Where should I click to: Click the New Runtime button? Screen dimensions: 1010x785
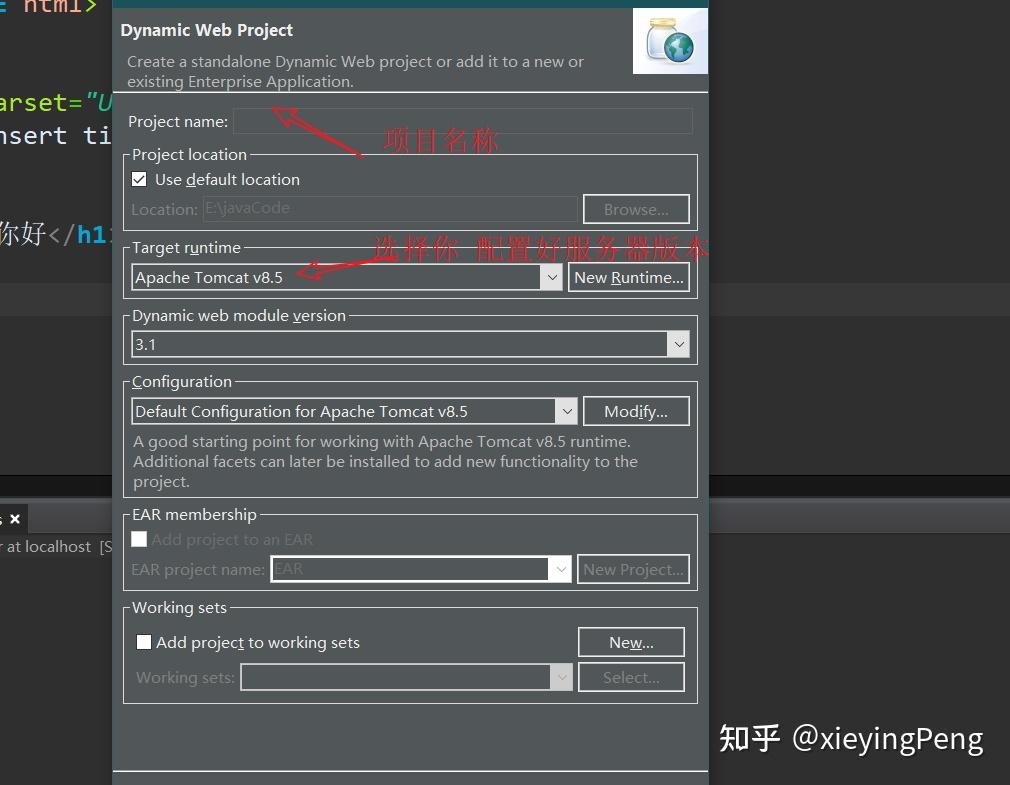628,277
